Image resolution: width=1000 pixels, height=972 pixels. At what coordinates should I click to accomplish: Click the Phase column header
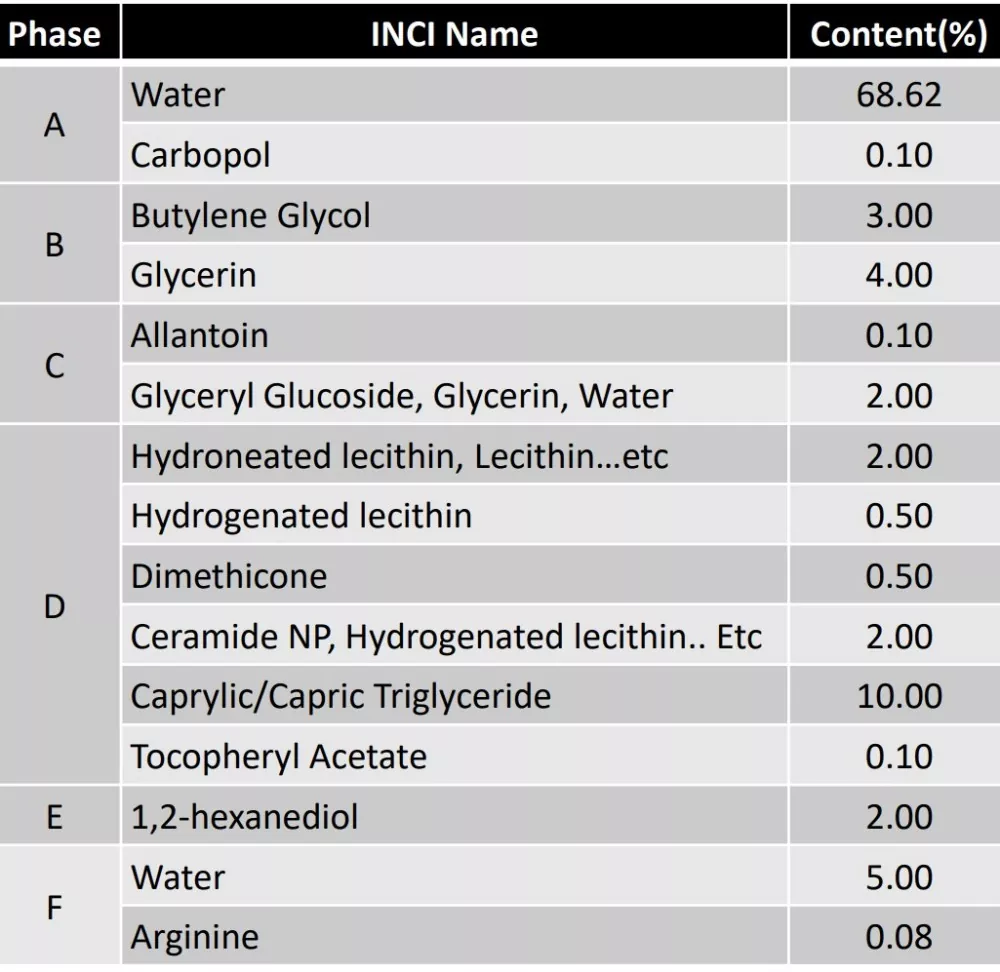tap(55, 34)
